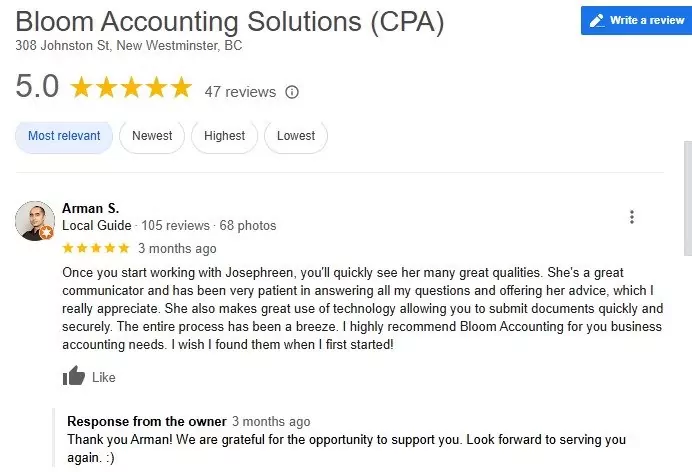692x472 pixels.
Task: Click the Write a review button
Action: 636,20
